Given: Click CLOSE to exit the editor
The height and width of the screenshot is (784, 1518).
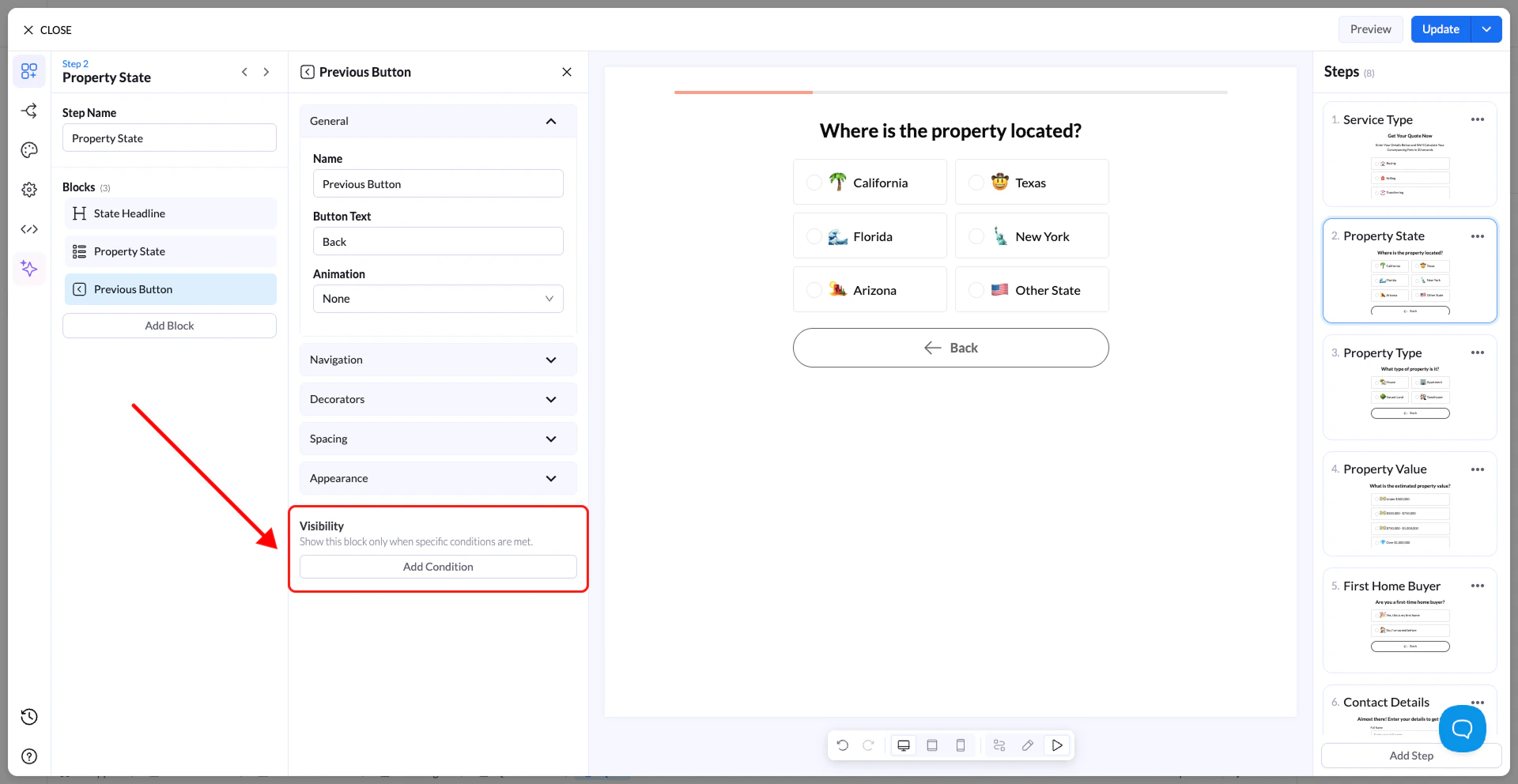Looking at the screenshot, I should [x=47, y=30].
